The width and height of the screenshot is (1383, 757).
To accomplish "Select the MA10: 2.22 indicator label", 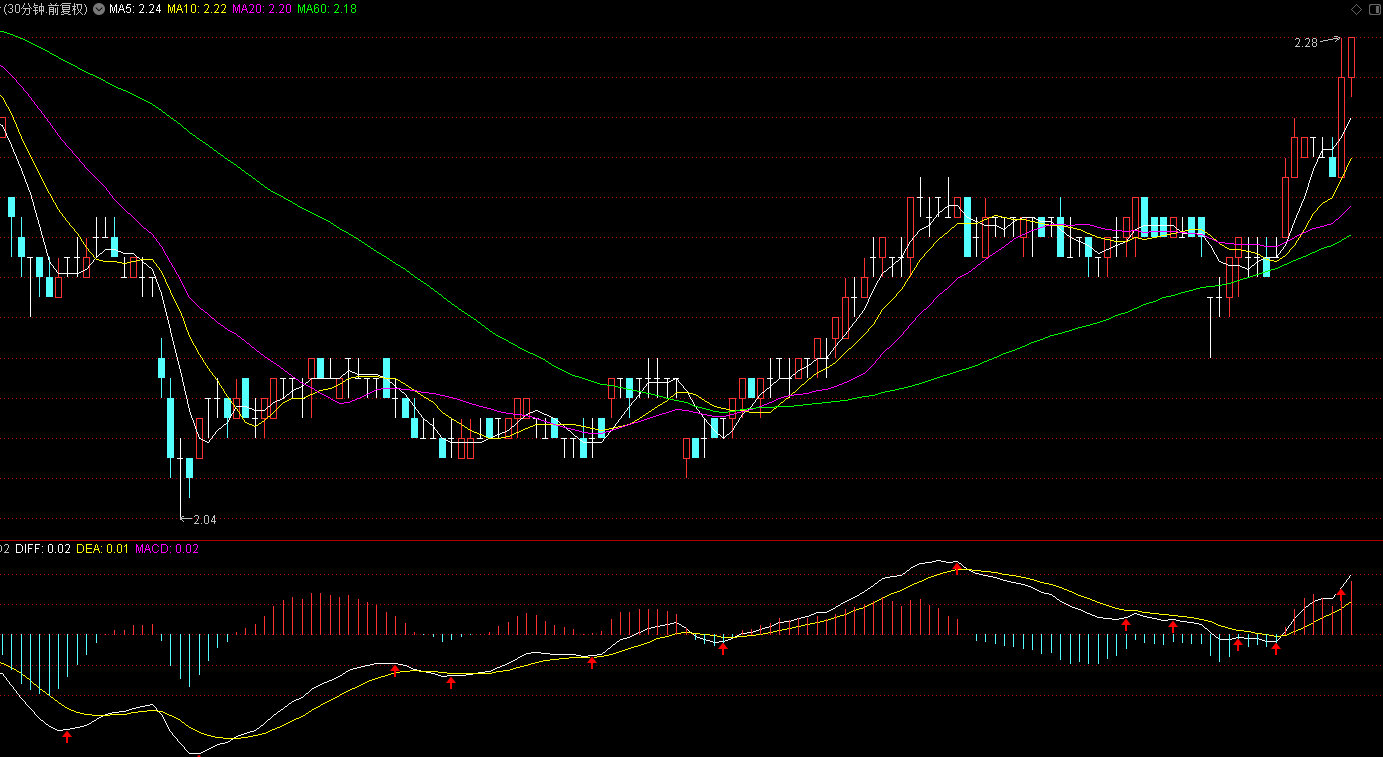I will (196, 9).
